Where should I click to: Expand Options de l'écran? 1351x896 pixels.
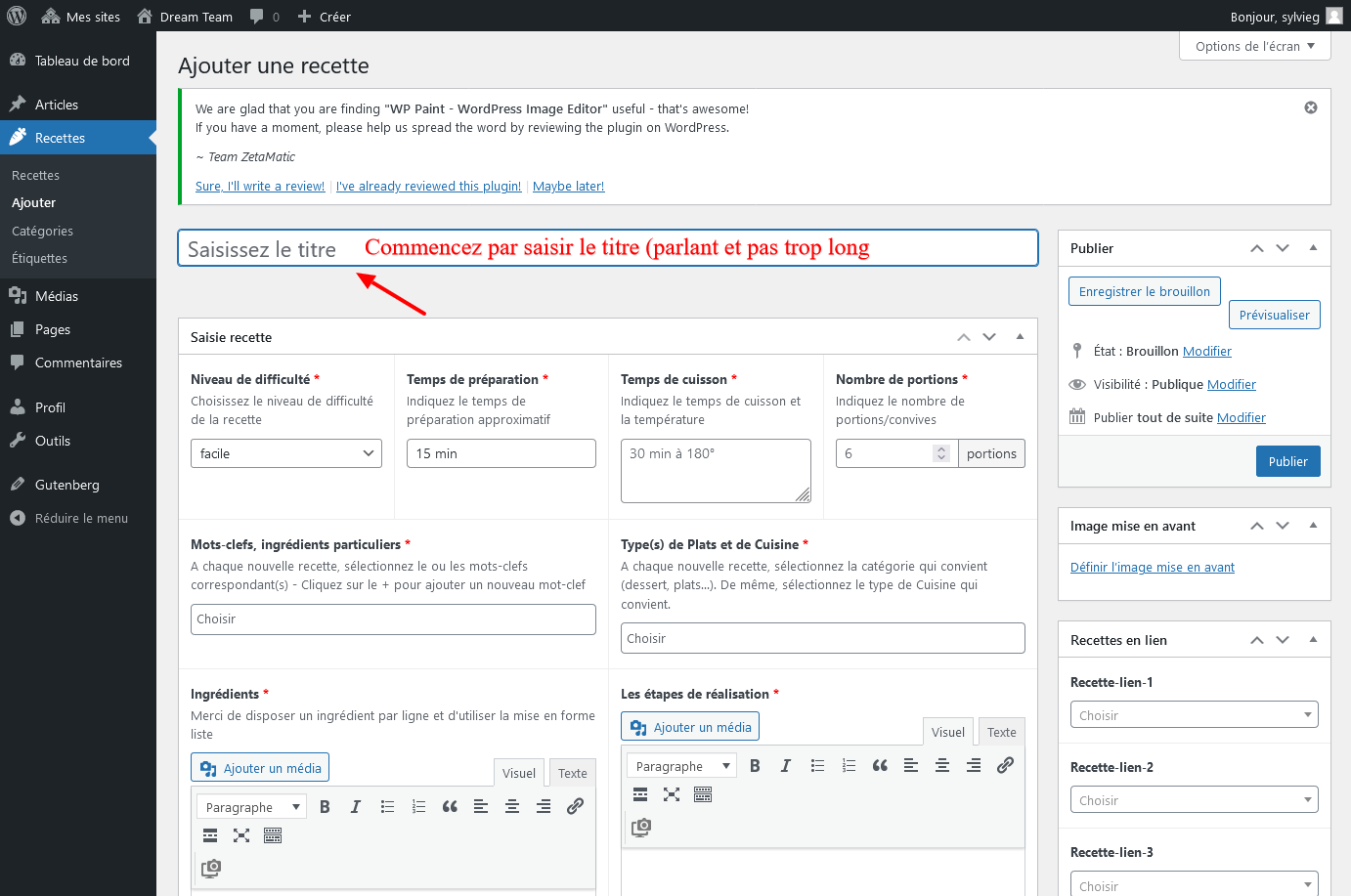pos(1255,46)
